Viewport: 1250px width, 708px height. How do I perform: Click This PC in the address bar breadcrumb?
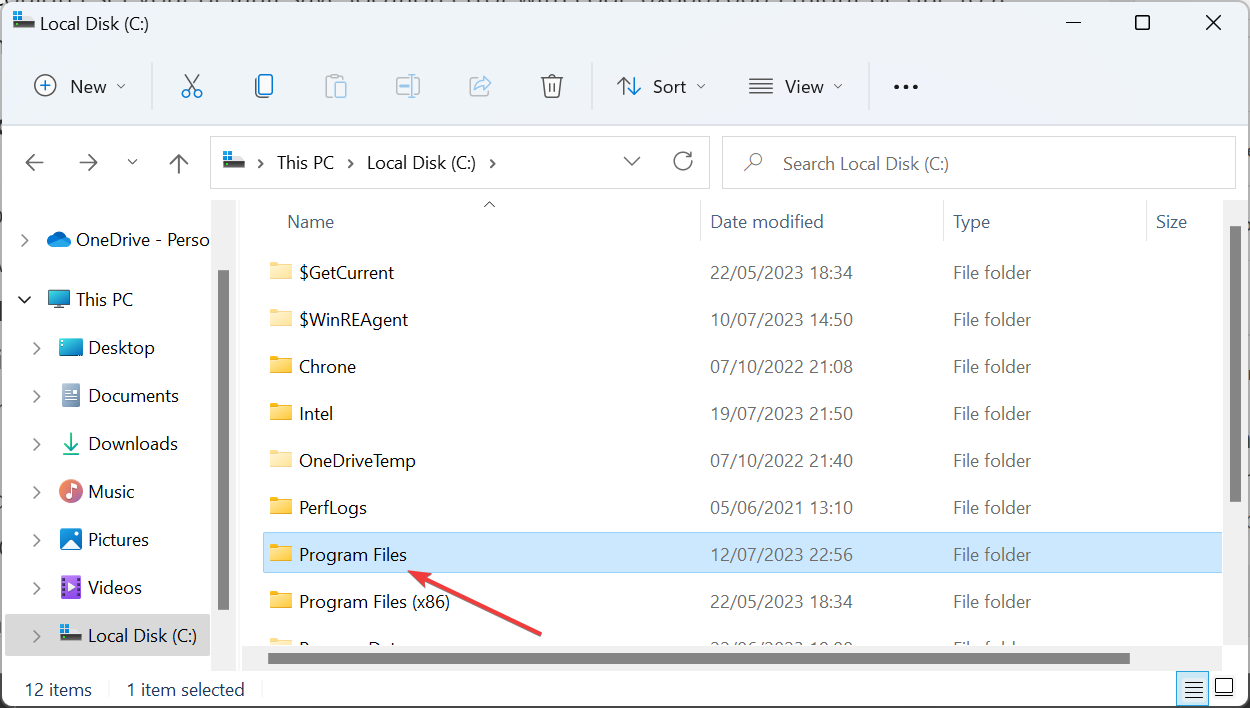tap(306, 162)
